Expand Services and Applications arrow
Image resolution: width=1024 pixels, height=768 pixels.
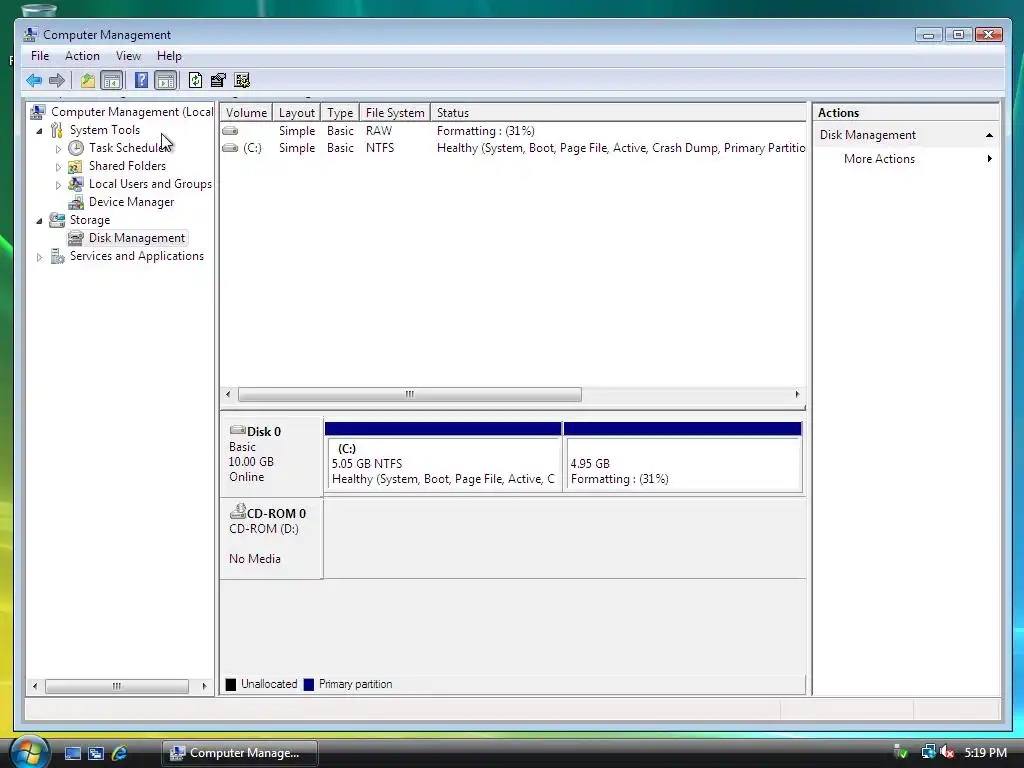(x=39, y=257)
